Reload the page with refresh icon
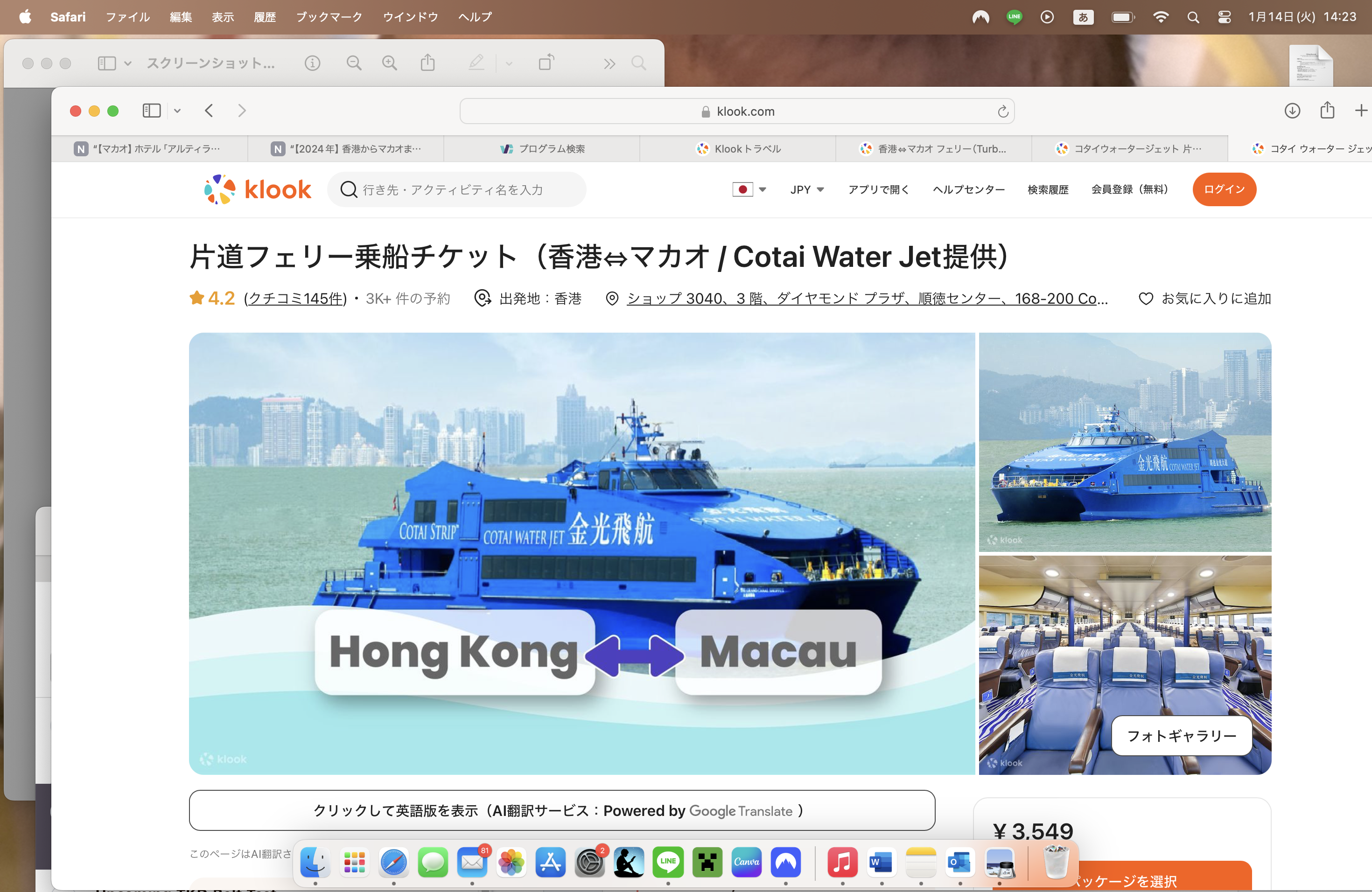 (1003, 111)
